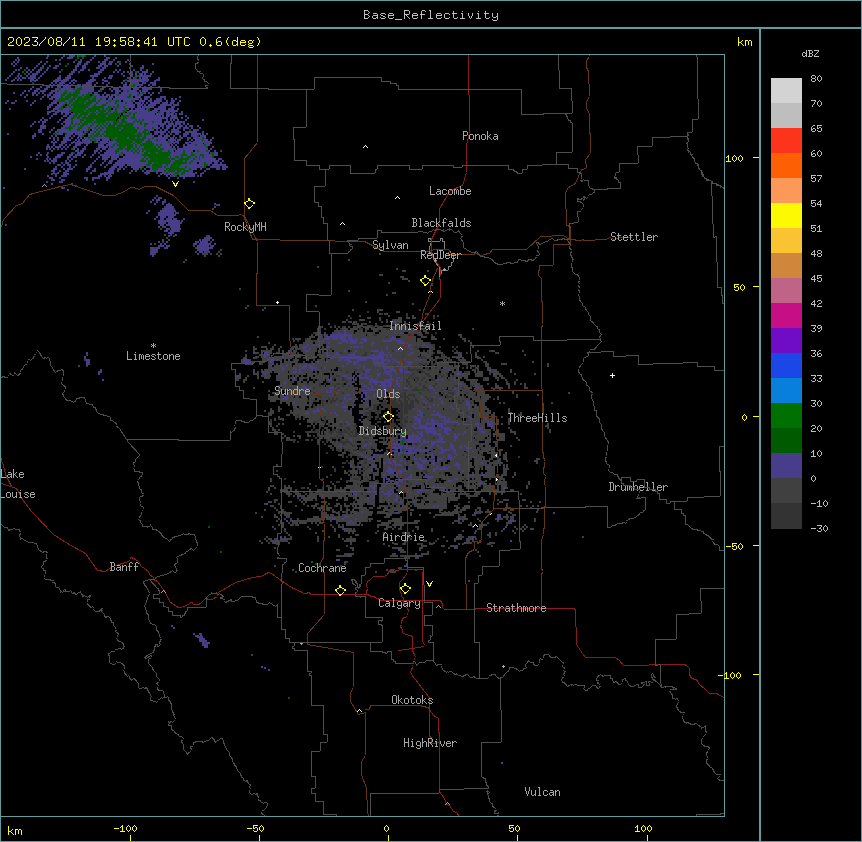The width and height of the screenshot is (862, 842).
Task: Select the royal blue 33-36 dBZ swatch
Action: pos(786,365)
